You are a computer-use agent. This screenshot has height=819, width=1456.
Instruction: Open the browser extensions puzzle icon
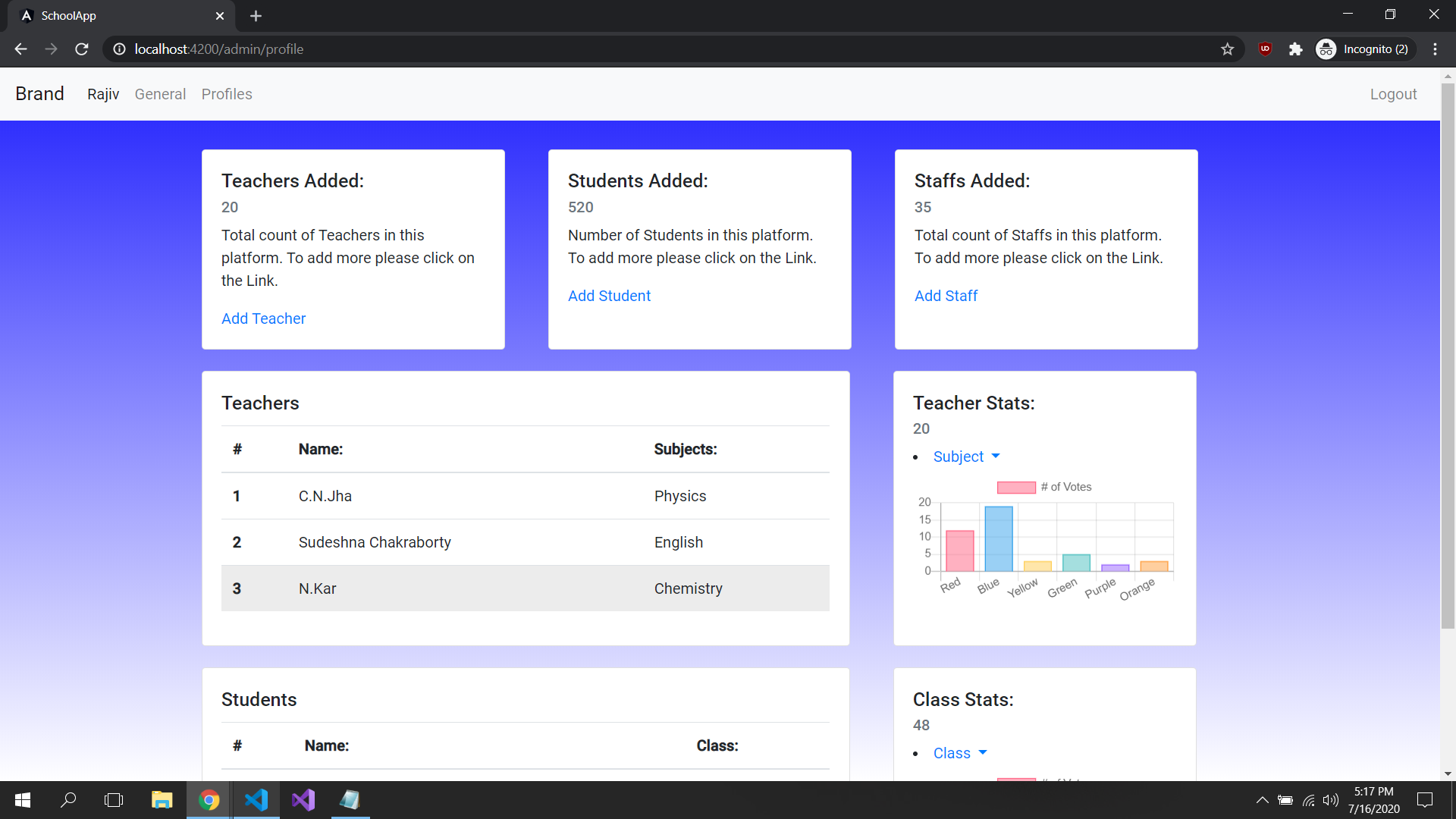(1295, 49)
